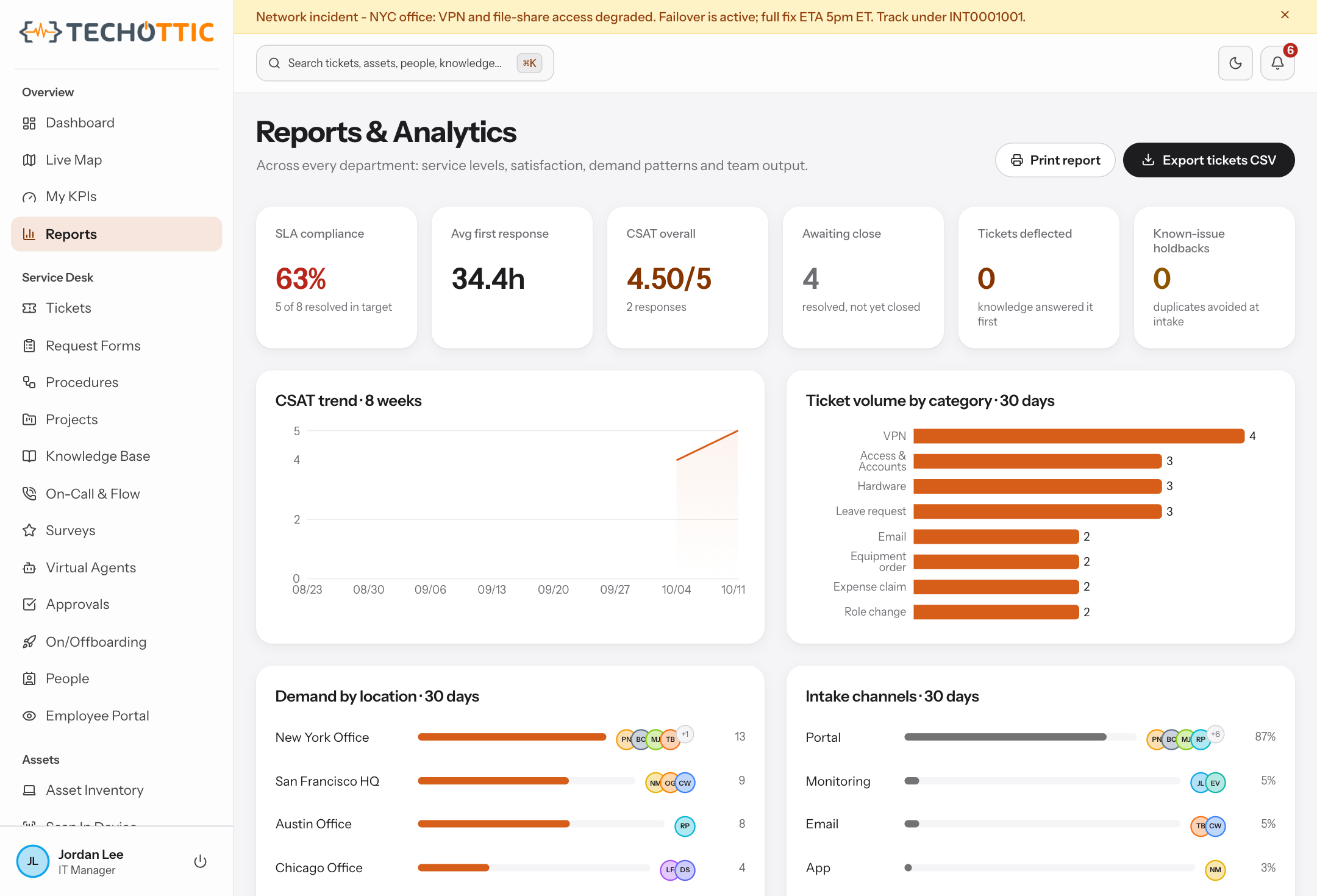The image size is (1317, 896).
Task: Click the 'Monitoring' intake channel label
Action: coord(838,781)
